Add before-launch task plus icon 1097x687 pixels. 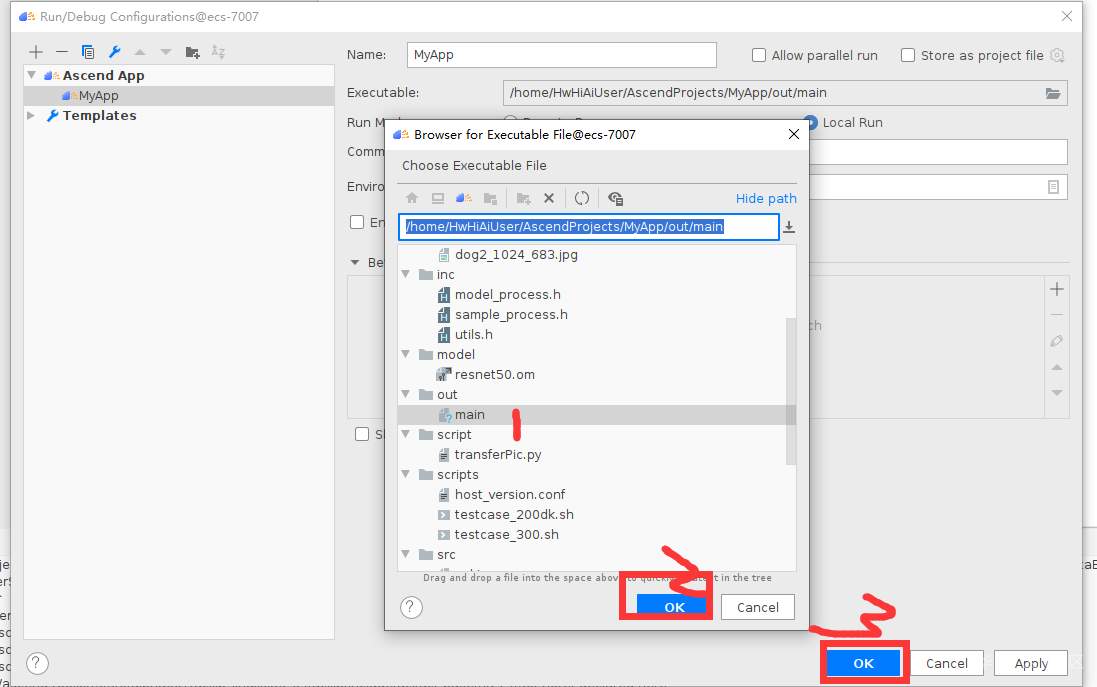(x=1056, y=289)
